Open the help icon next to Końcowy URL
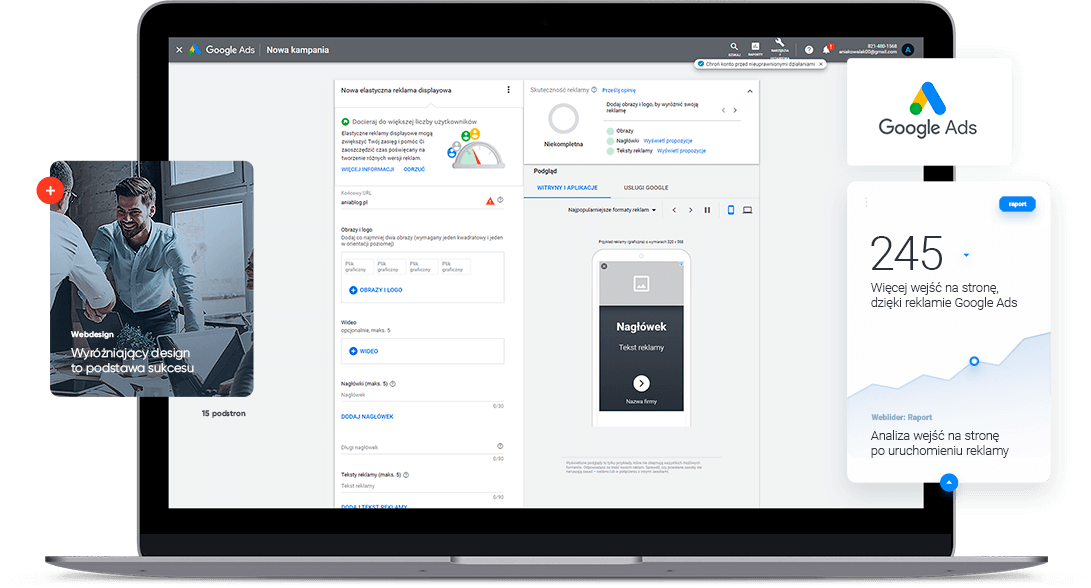Viewport: 1091px width, 588px height. [500, 200]
